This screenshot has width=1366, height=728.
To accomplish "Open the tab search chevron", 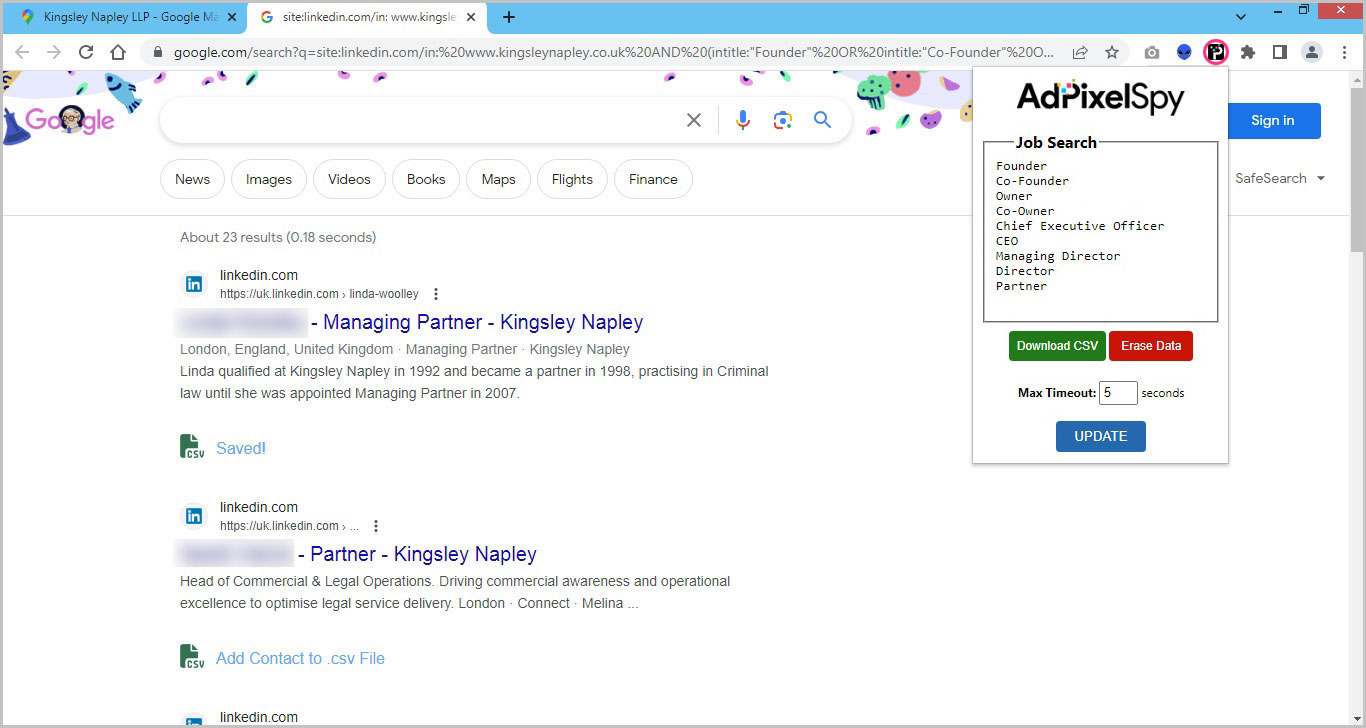I will [1241, 17].
